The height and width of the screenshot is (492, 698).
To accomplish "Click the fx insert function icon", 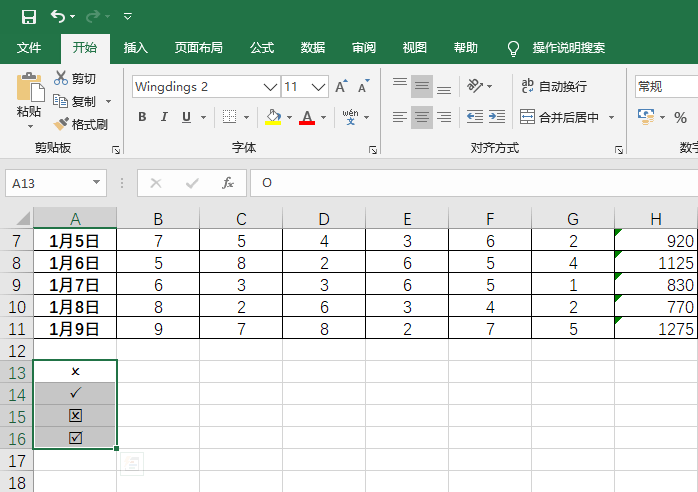I will [228, 183].
